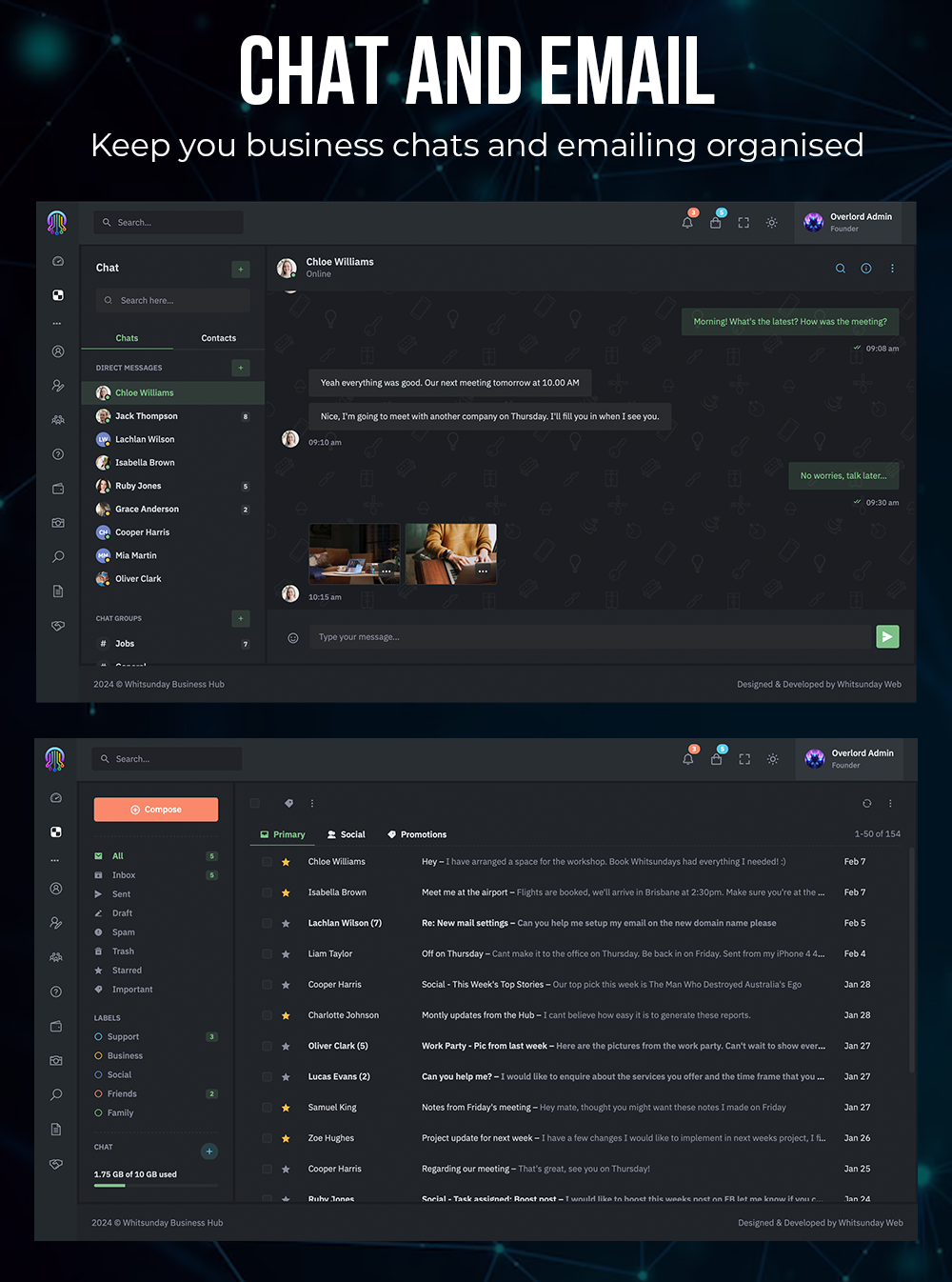Open chat header three-dot options menu

coord(892,269)
